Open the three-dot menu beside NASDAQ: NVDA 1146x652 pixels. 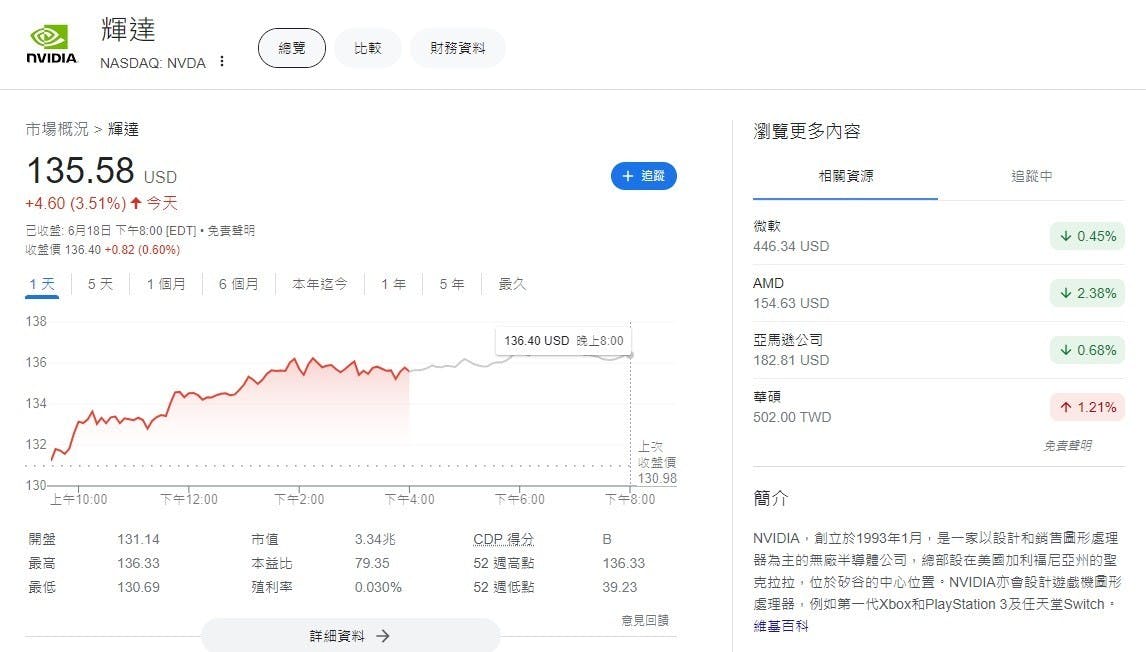pos(221,62)
